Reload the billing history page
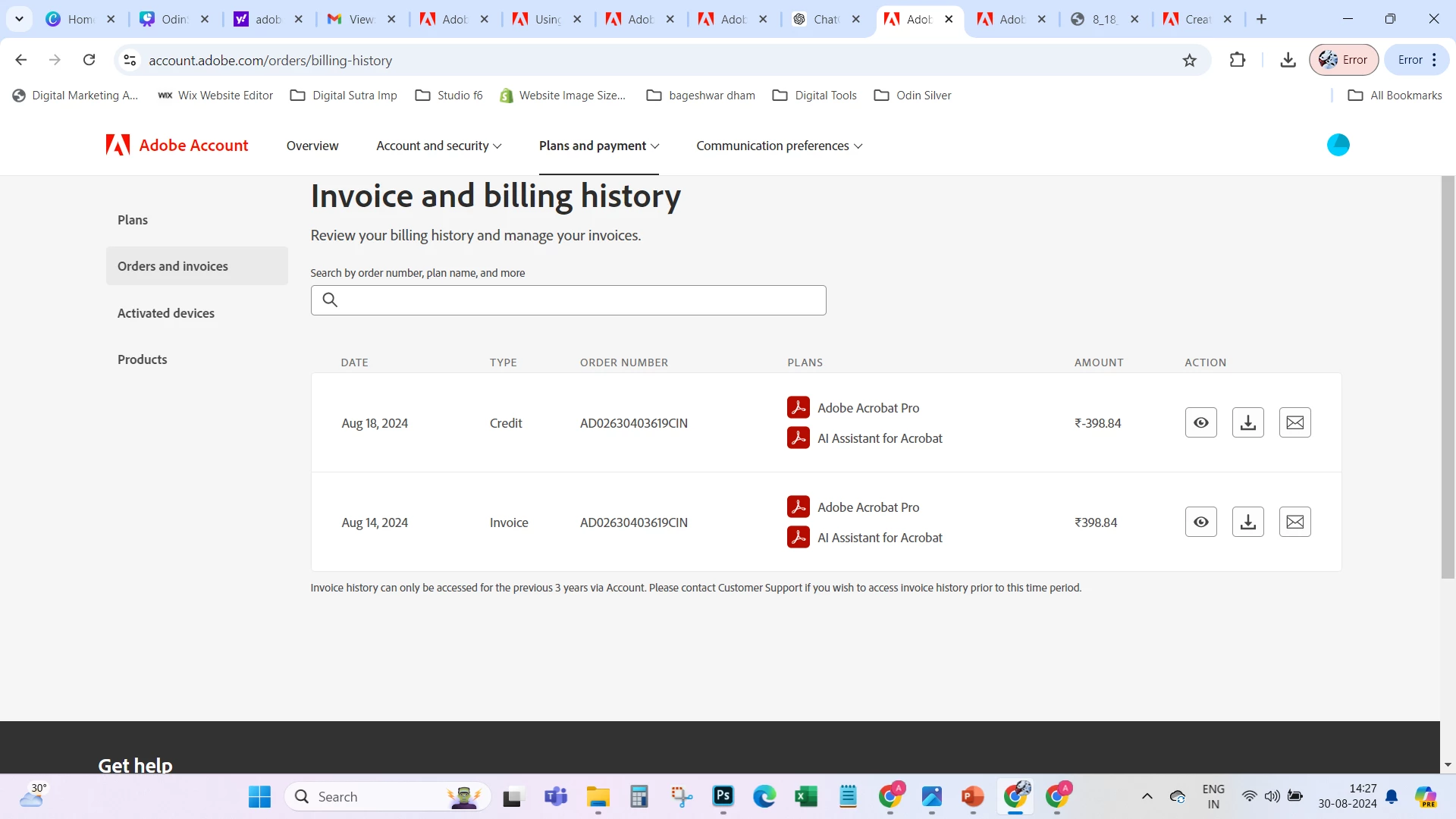This screenshot has height=819, width=1456. [89, 60]
